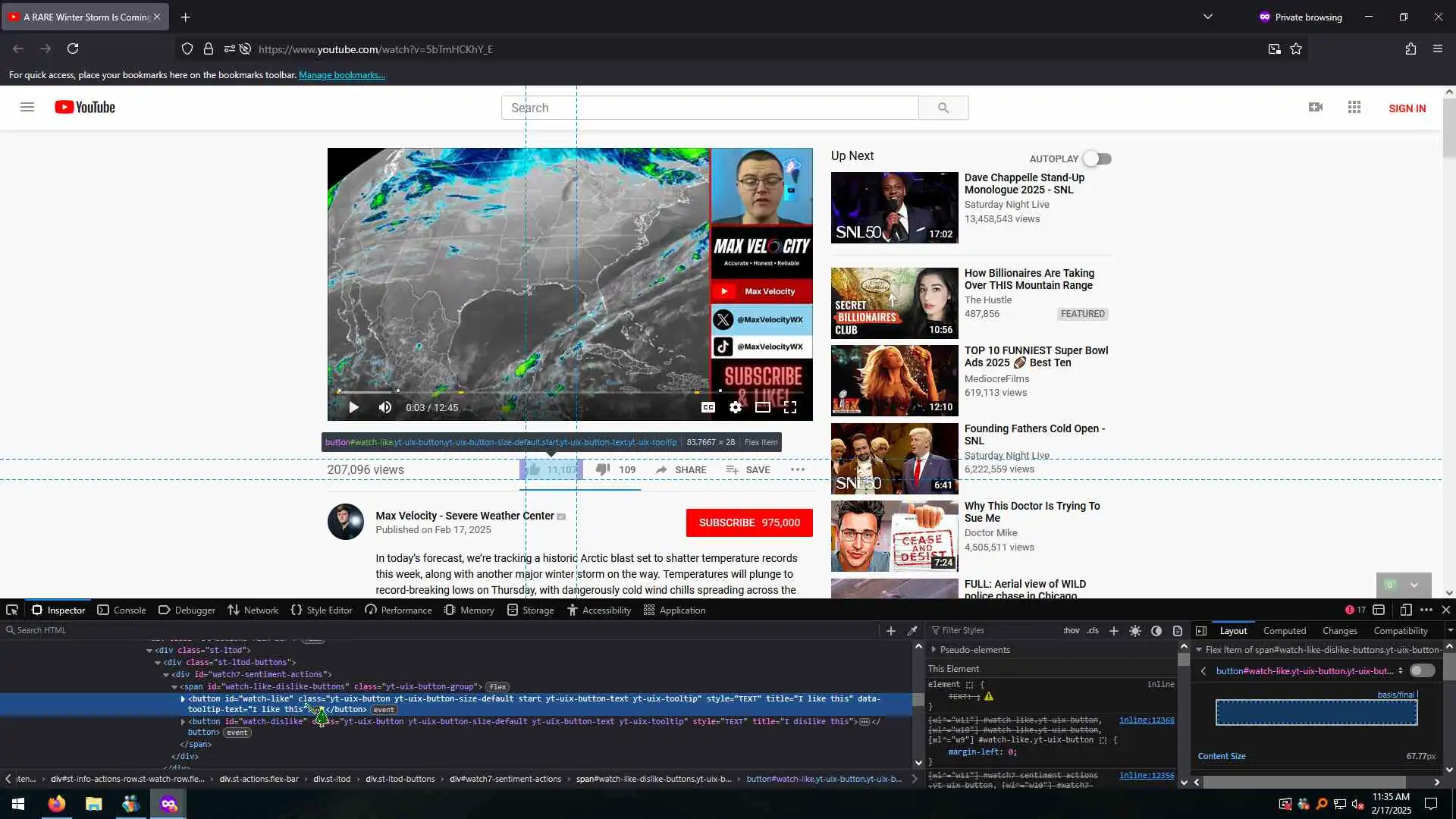Toggle light color scheme simulation
This screenshot has width=1456, height=819.
1135,631
